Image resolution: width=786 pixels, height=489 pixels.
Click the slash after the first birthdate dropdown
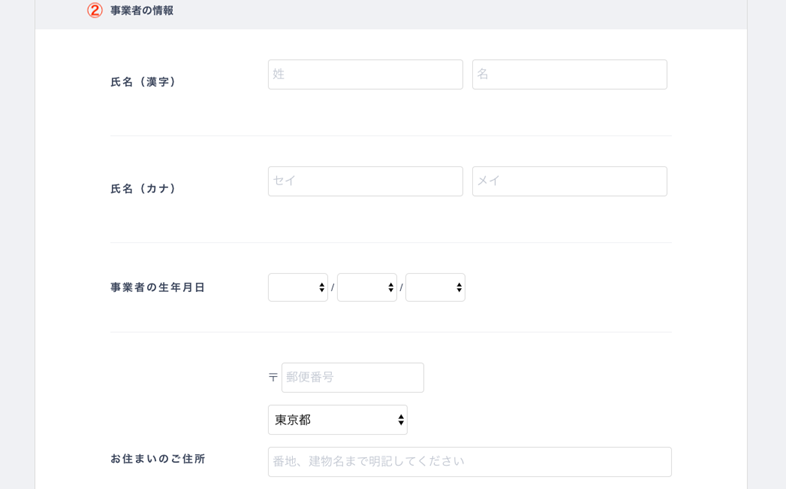click(x=332, y=288)
